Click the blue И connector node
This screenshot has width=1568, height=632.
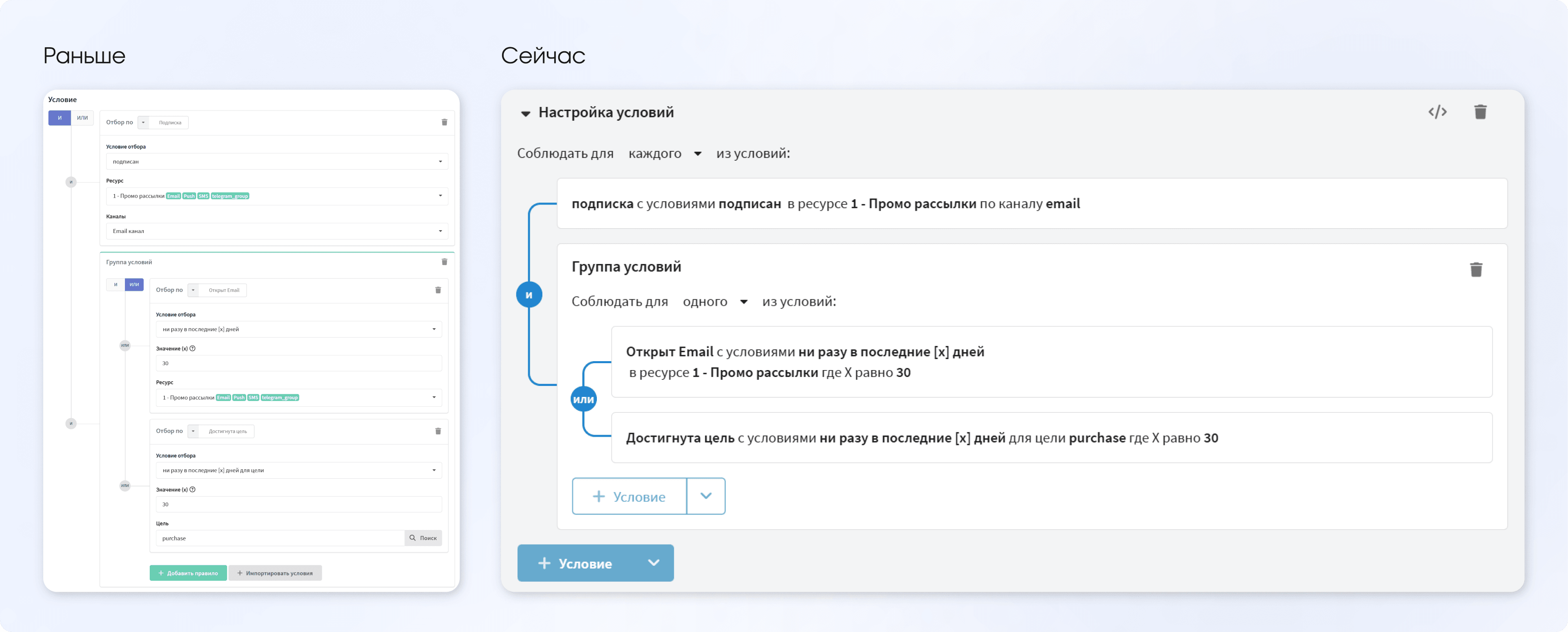(529, 294)
